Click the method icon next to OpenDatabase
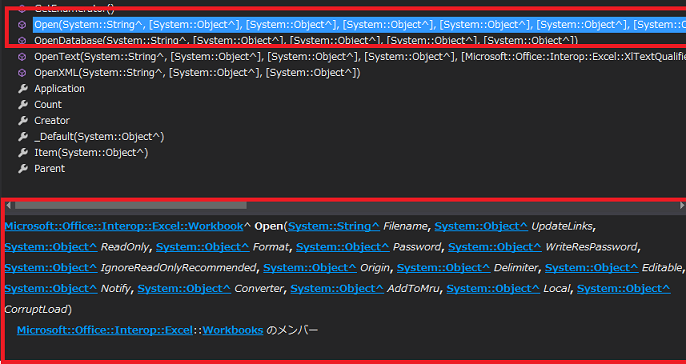 click(22, 41)
